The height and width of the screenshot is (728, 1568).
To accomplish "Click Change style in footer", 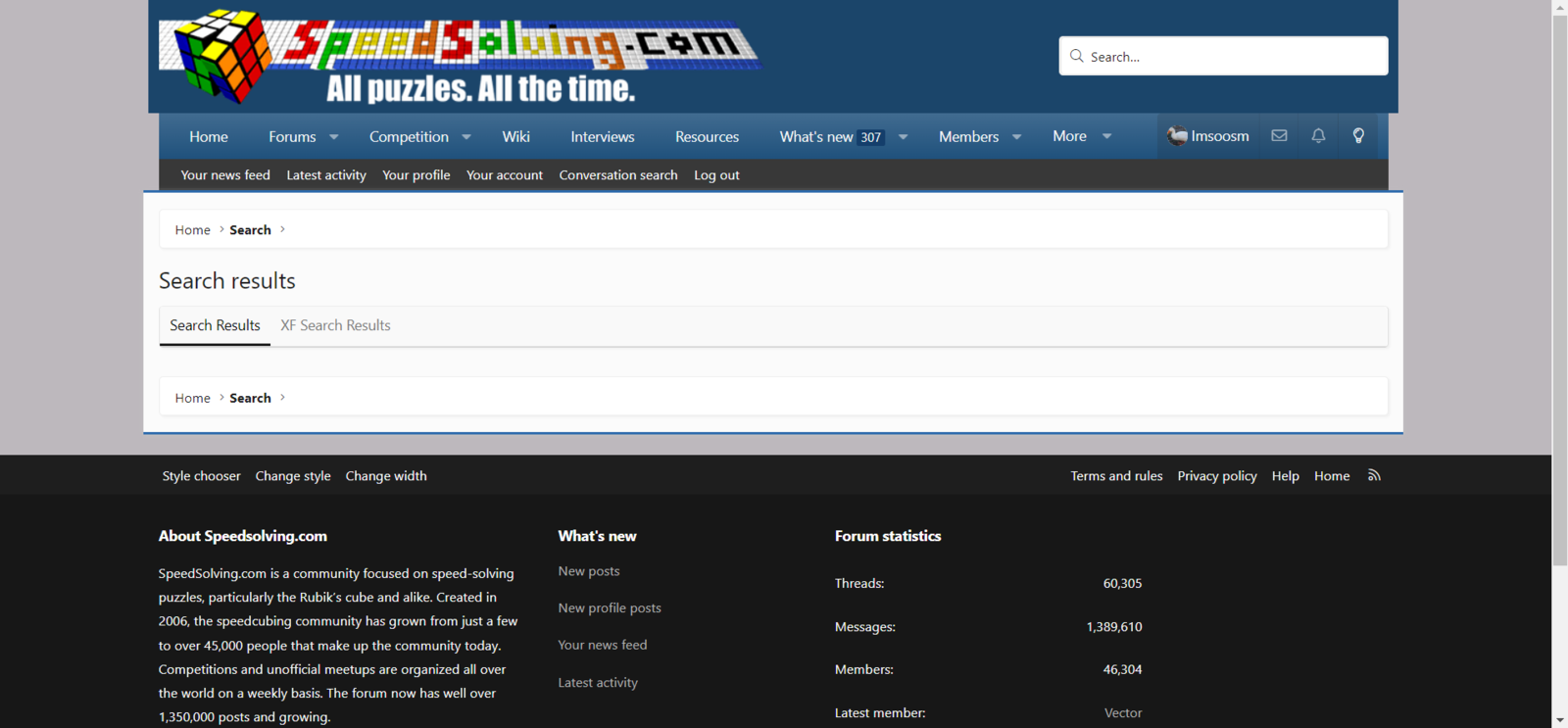I will point(293,476).
